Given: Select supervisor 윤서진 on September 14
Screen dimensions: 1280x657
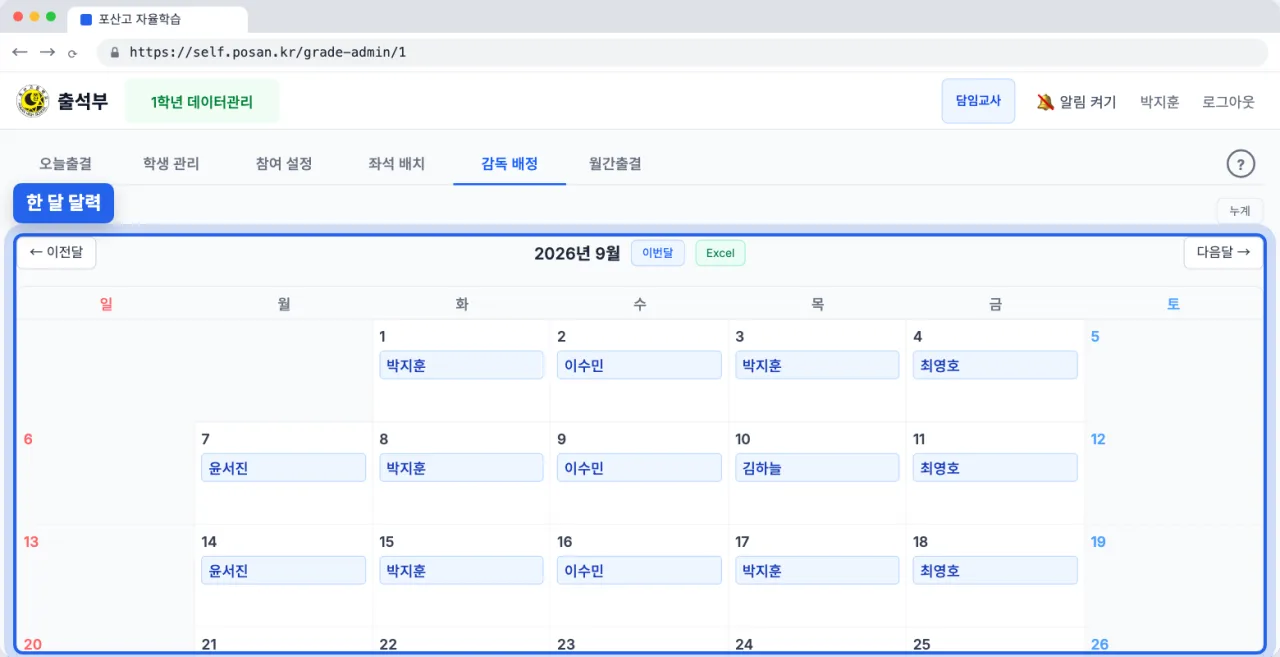Looking at the screenshot, I should (x=283, y=571).
